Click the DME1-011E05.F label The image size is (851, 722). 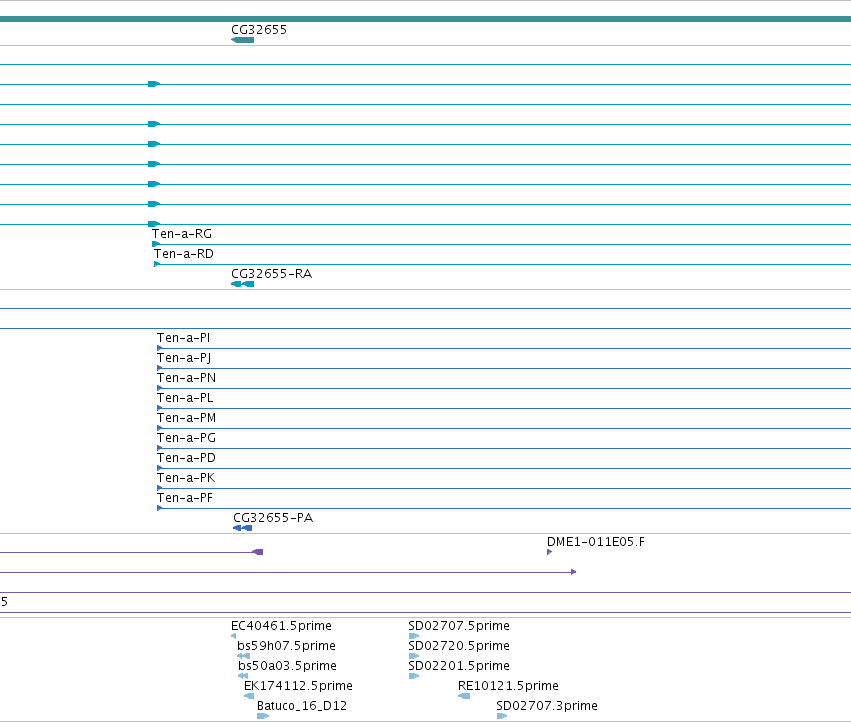pyautogui.click(x=596, y=542)
